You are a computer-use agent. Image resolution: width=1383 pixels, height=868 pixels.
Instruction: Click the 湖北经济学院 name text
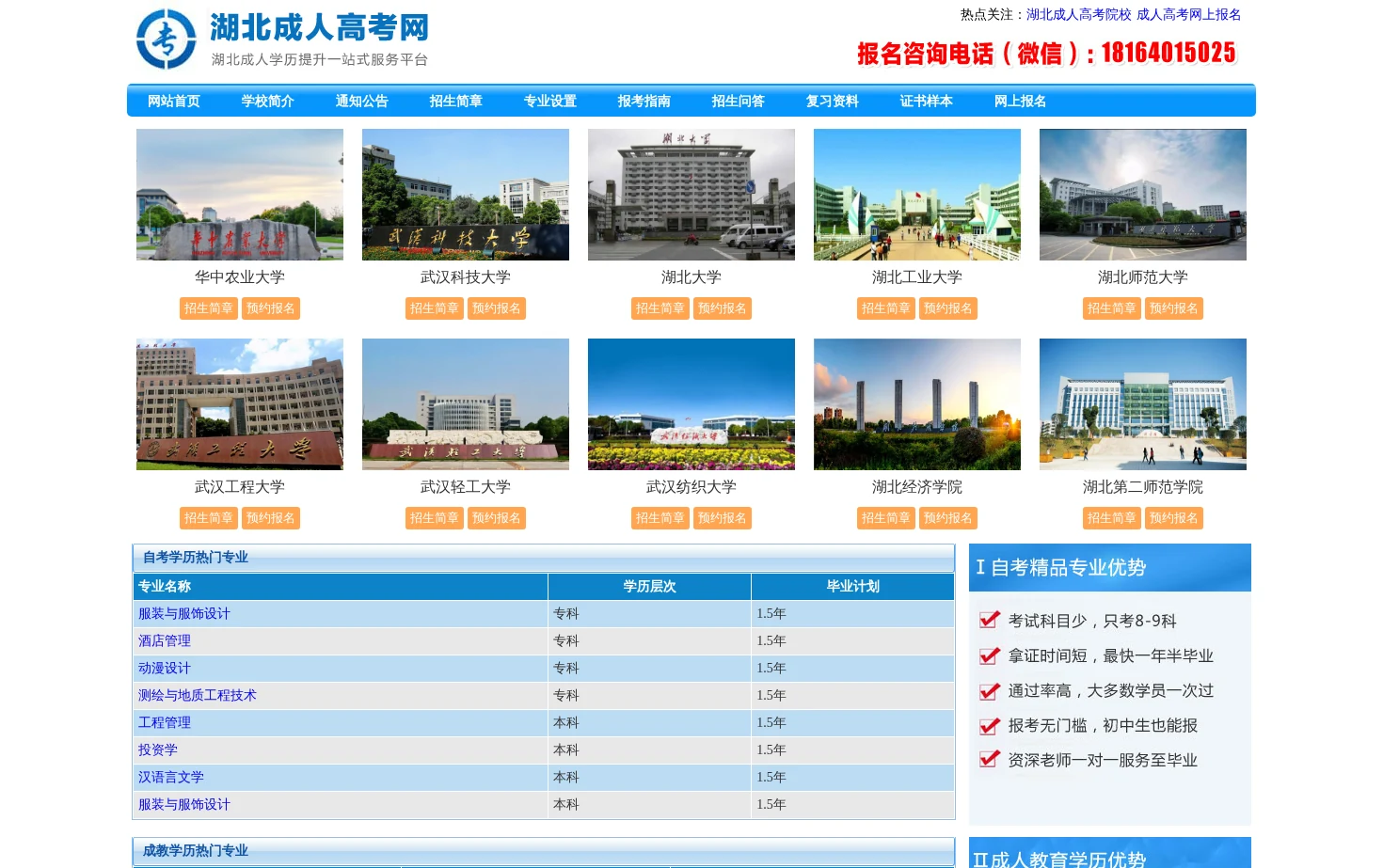pos(917,487)
